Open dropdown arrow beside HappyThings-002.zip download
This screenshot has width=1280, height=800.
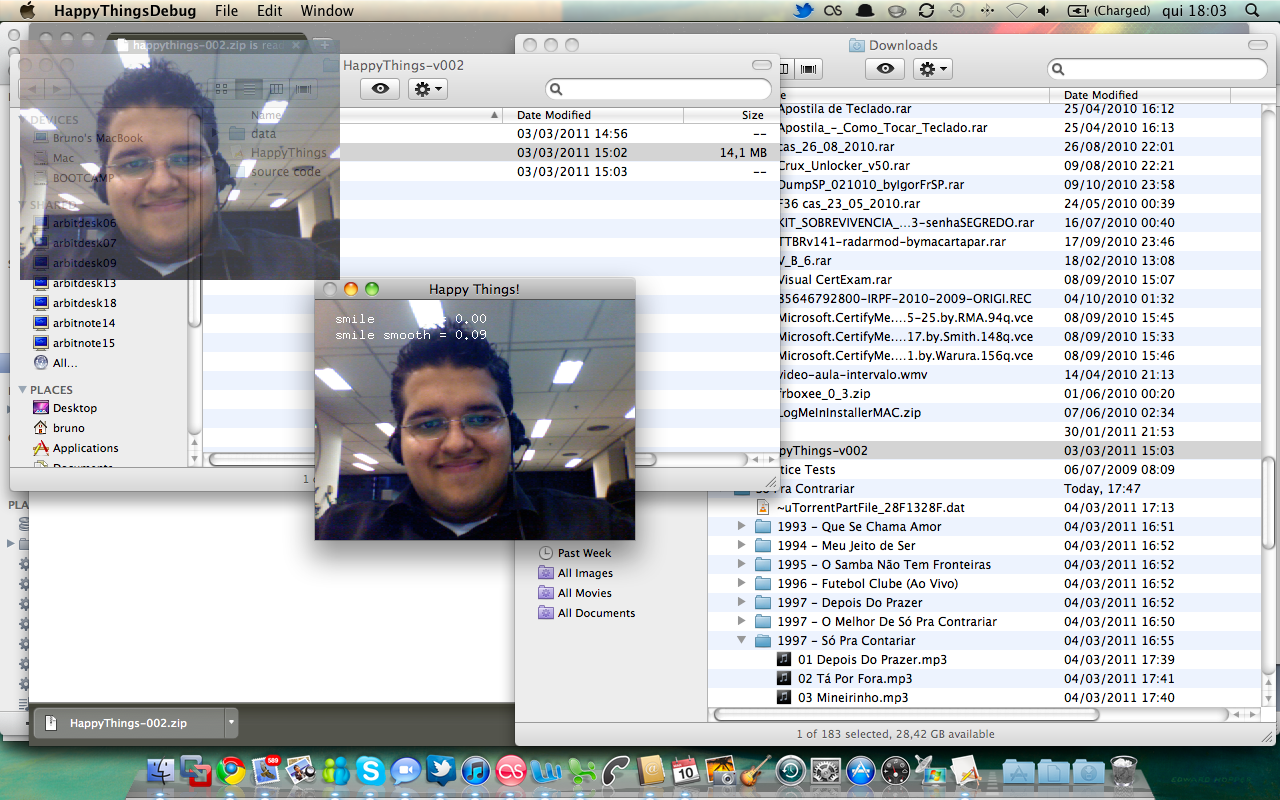point(232,722)
